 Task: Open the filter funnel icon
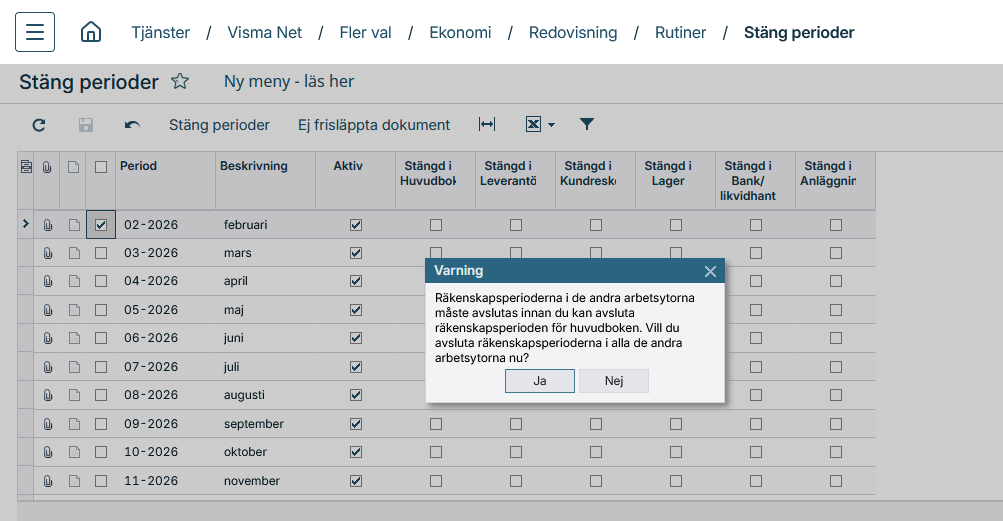pyautogui.click(x=587, y=124)
